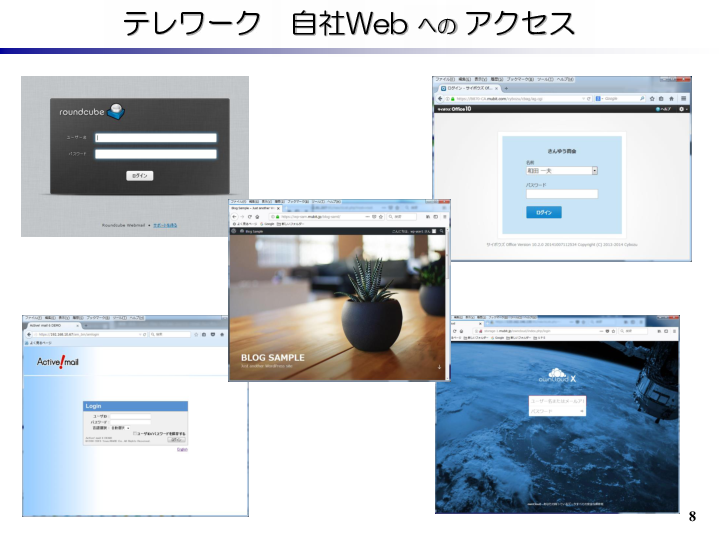
Task: Click the blue ログイン button in Cybozu Office
Action: pos(543,212)
